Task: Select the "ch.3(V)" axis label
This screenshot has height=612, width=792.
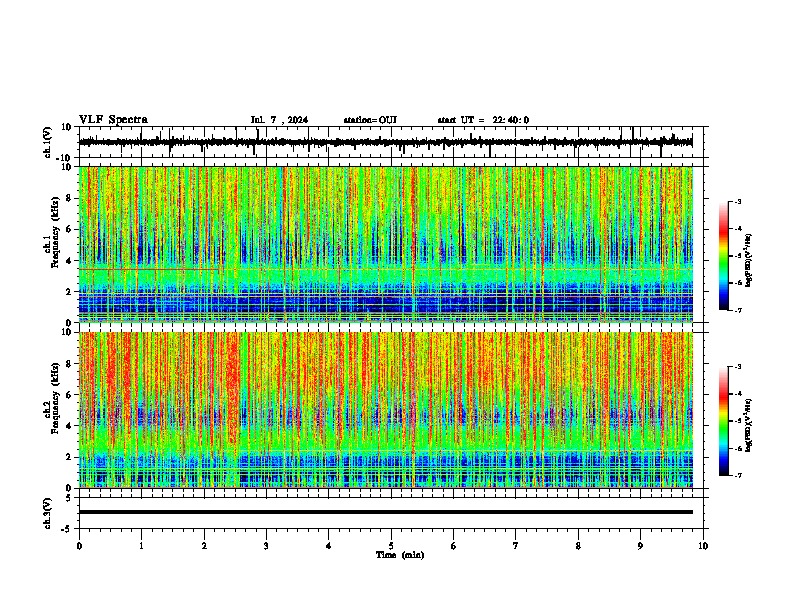Action: pyautogui.click(x=48, y=513)
